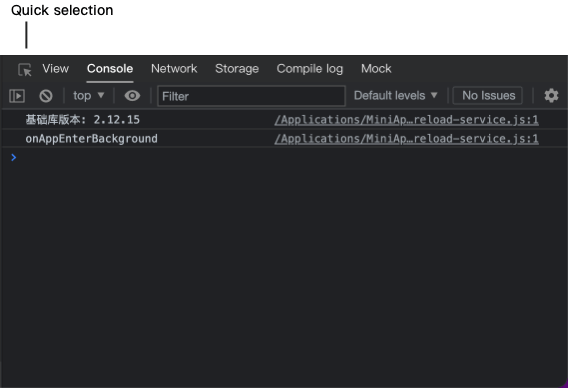Show the console sidebar panel
The height and width of the screenshot is (388, 568).
pyautogui.click(x=17, y=96)
